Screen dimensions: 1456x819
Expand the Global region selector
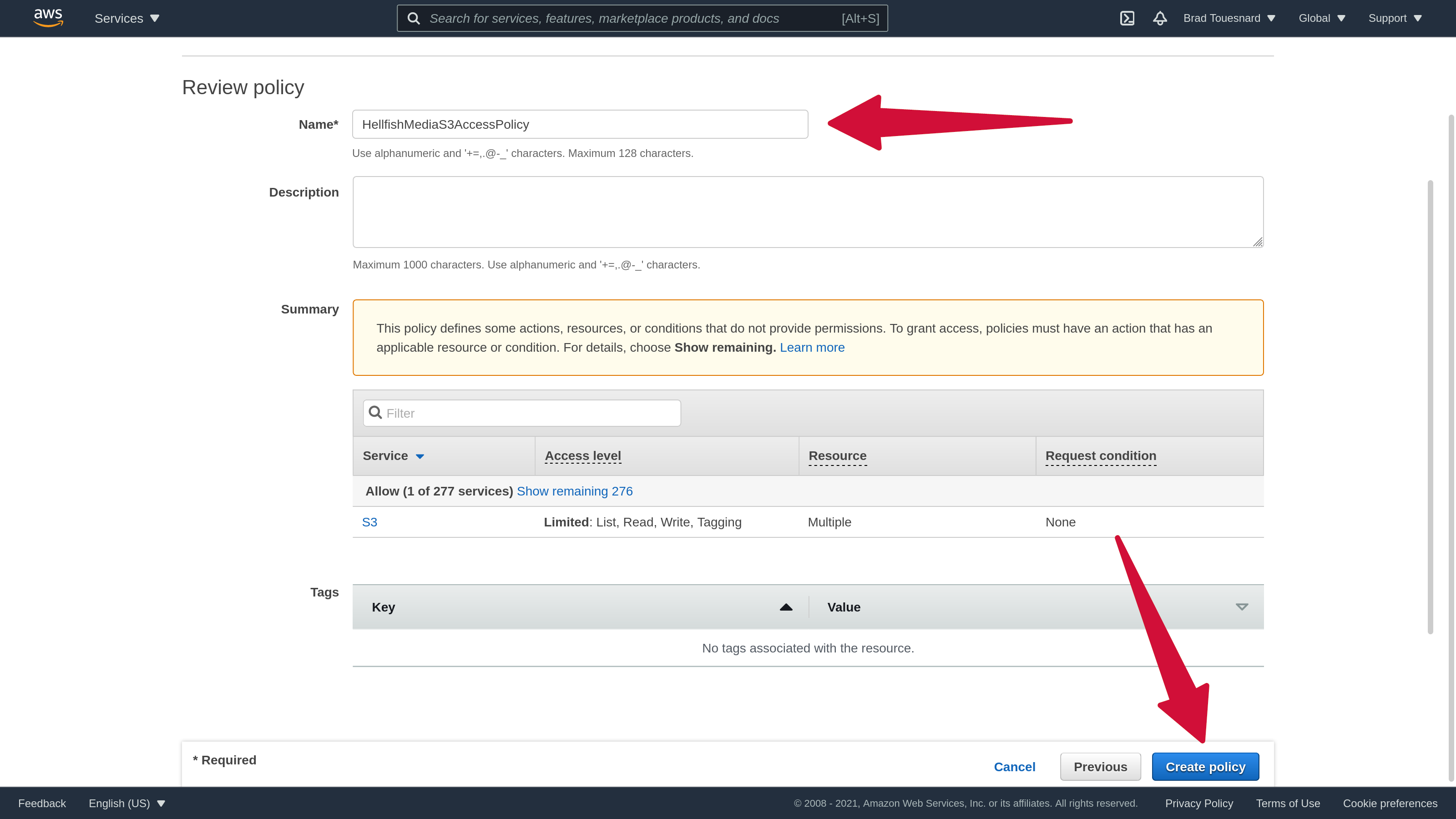click(x=1322, y=18)
